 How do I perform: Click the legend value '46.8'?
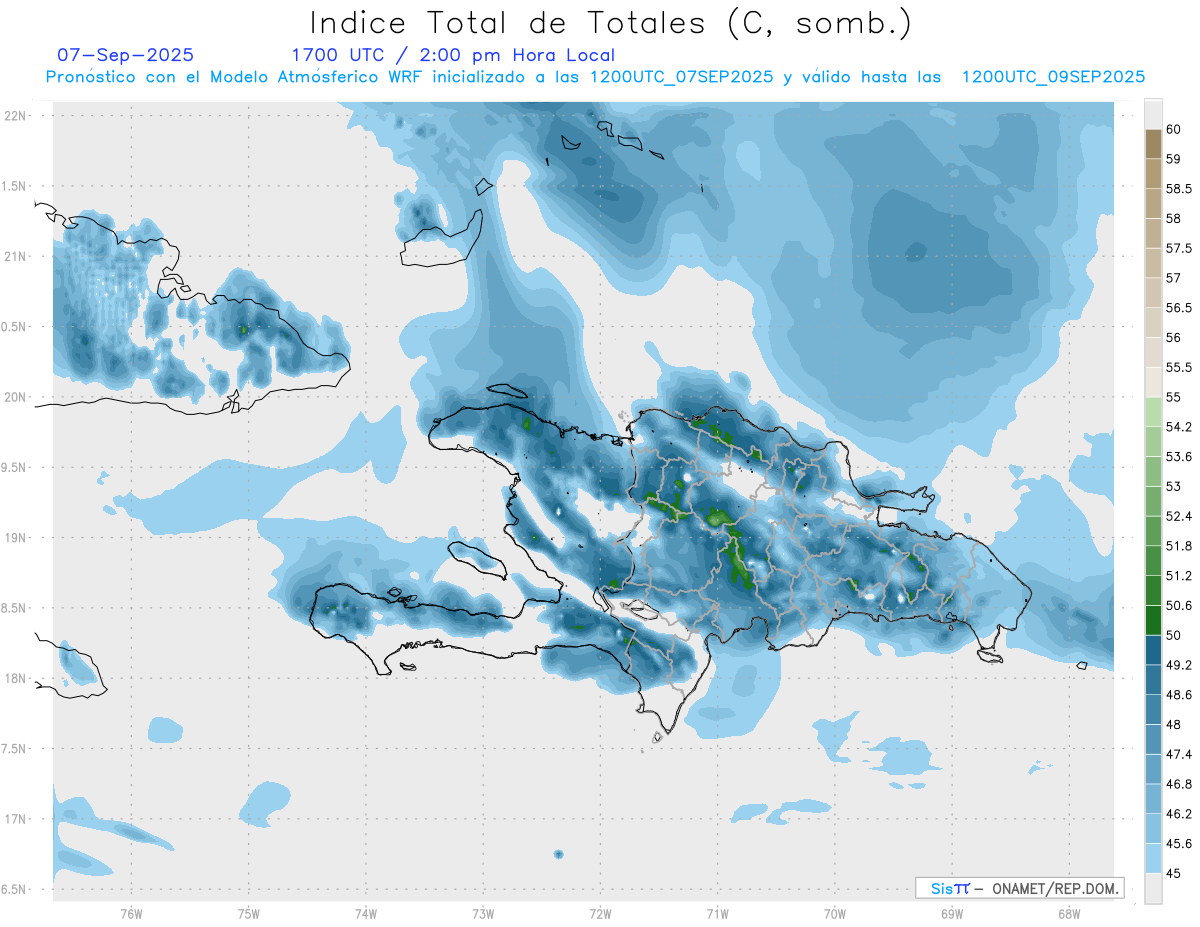coord(1178,784)
